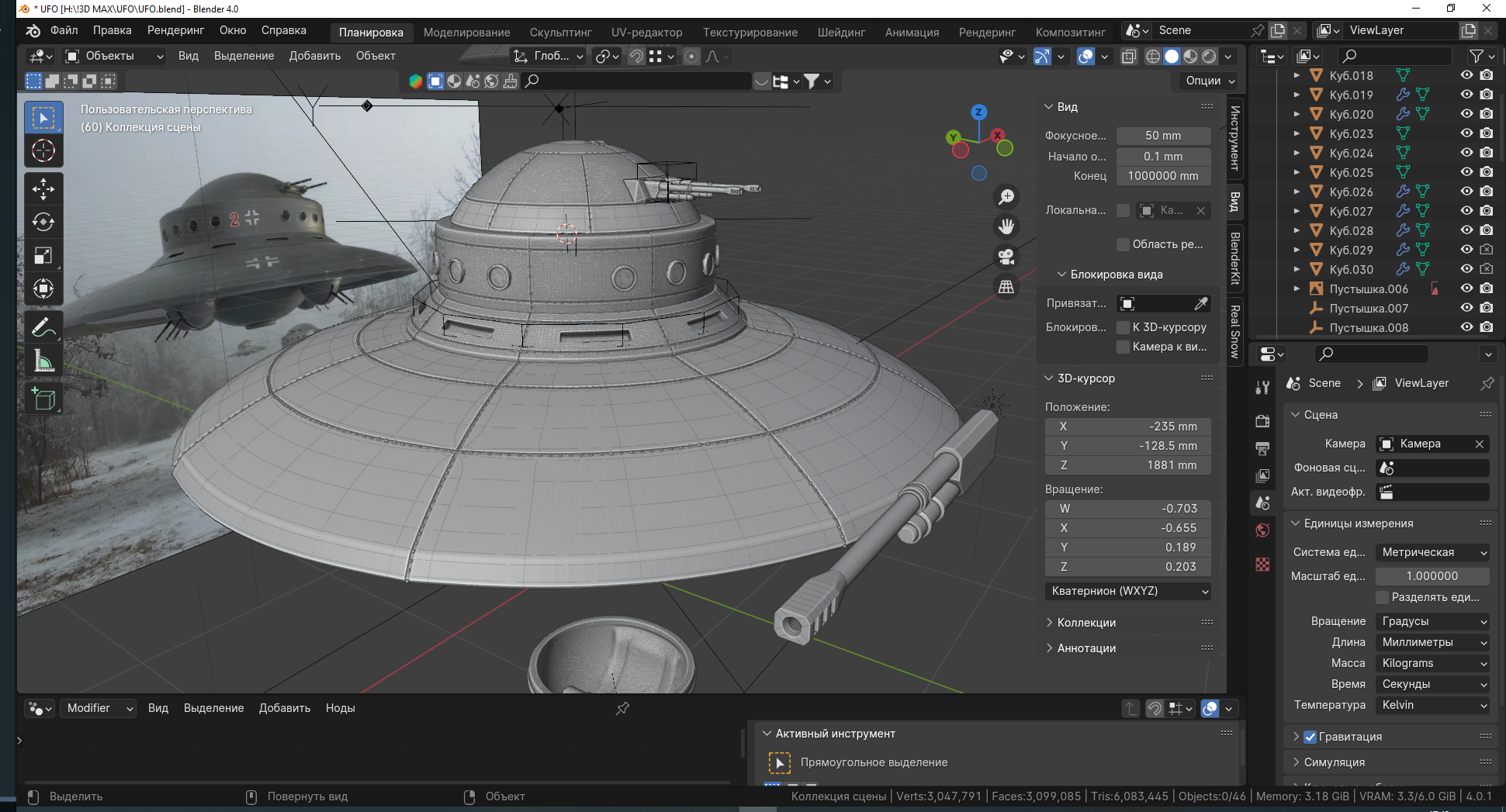Switch to the Шейдинг workspace tab

tap(841, 32)
